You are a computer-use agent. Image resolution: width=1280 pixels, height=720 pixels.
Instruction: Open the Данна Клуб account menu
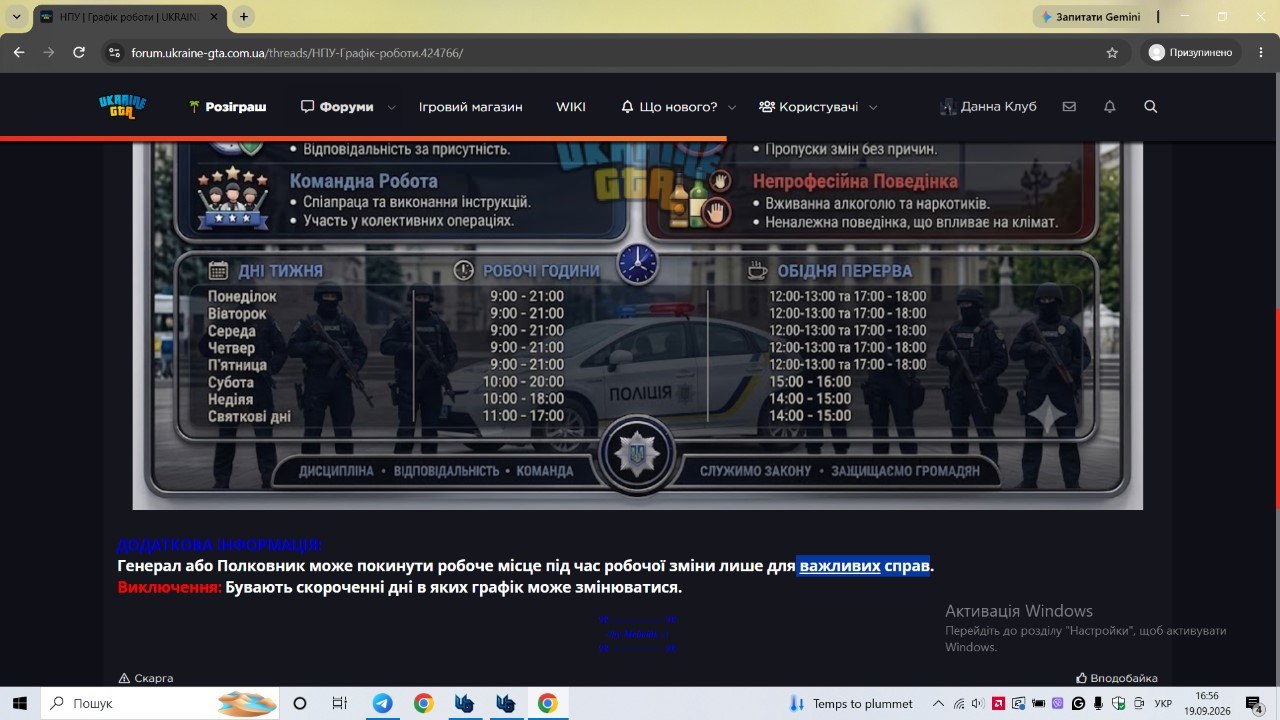point(988,107)
